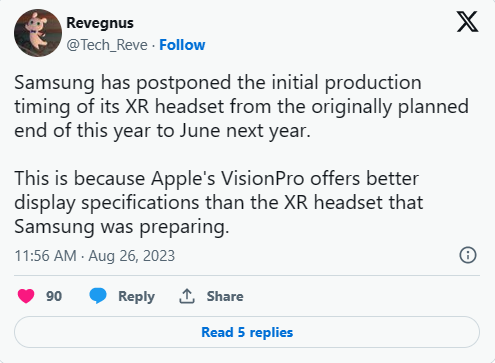The height and width of the screenshot is (363, 495).
Task: Select the Reply text label
Action: pos(137,296)
